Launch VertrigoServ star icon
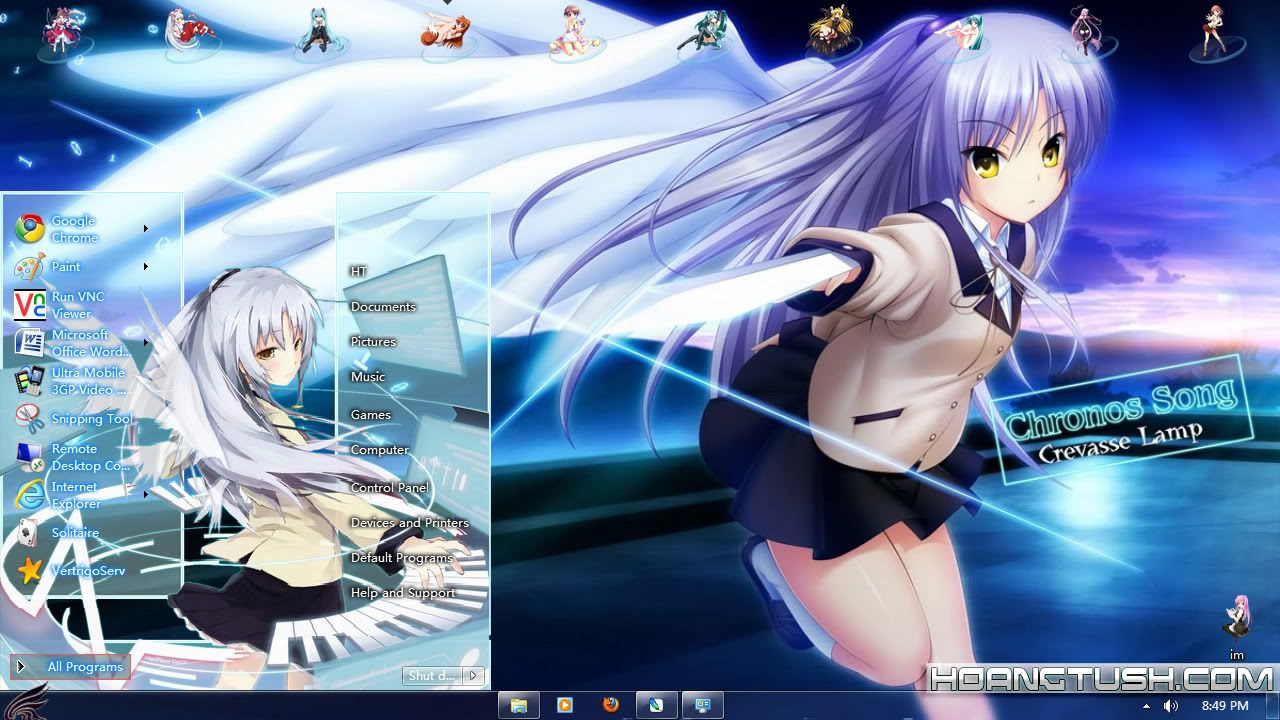 point(30,571)
